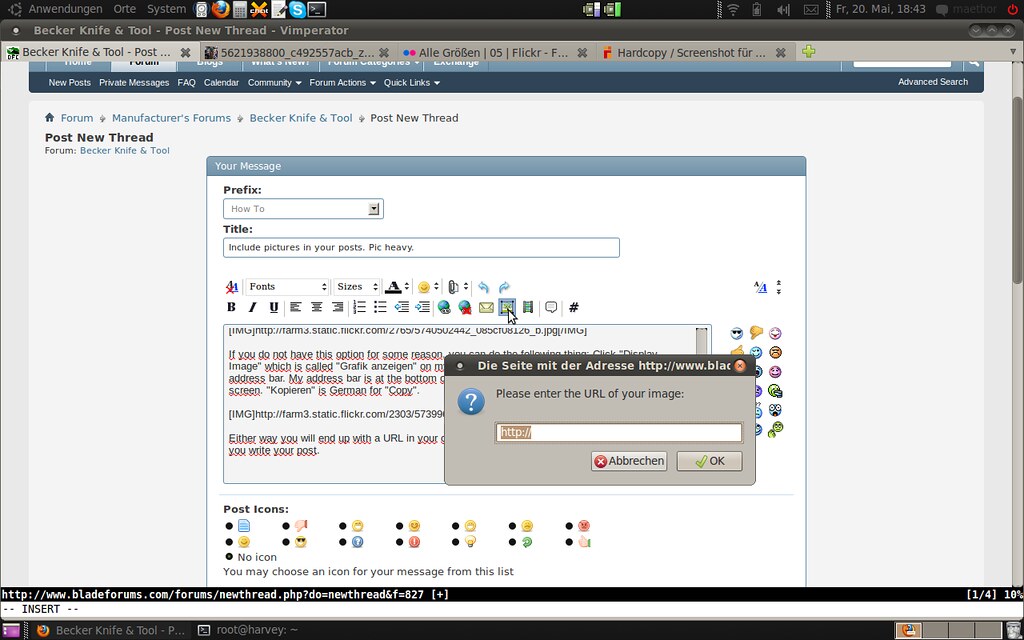Viewport: 1024px width, 640px height.
Task: Click the Remove Text Formatting icon
Action: tap(231, 287)
